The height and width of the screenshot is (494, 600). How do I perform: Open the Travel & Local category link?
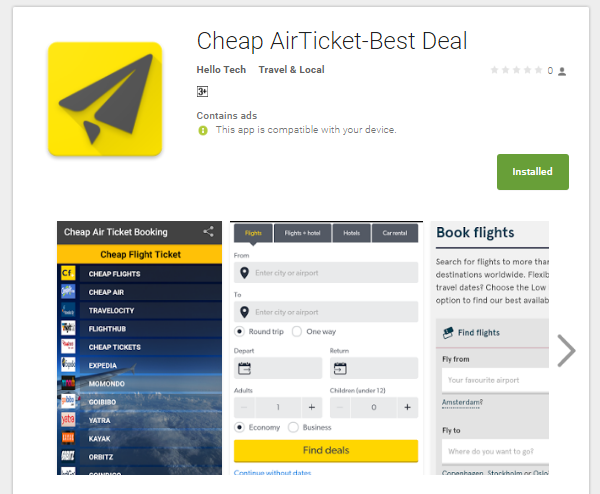(292, 70)
